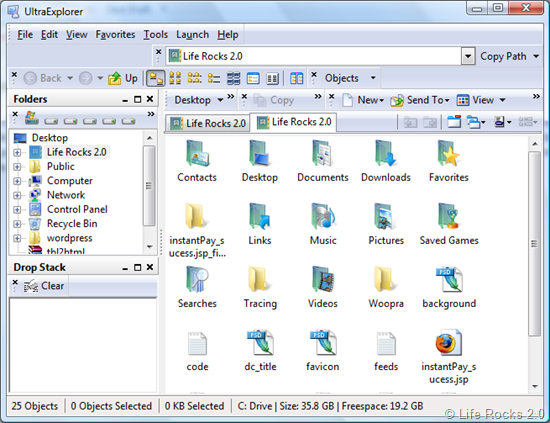Open the Copy Path dropdown arrow
Image resolution: width=550 pixels, height=423 pixels.
click(x=536, y=56)
